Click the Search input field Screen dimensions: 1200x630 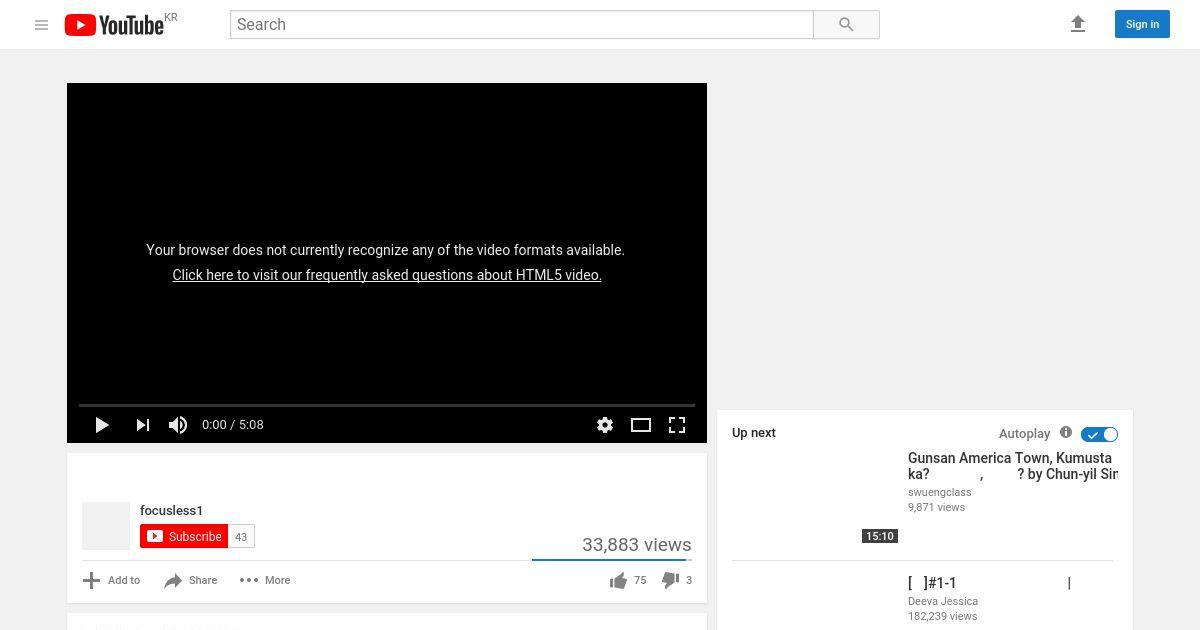pyautogui.click(x=521, y=25)
